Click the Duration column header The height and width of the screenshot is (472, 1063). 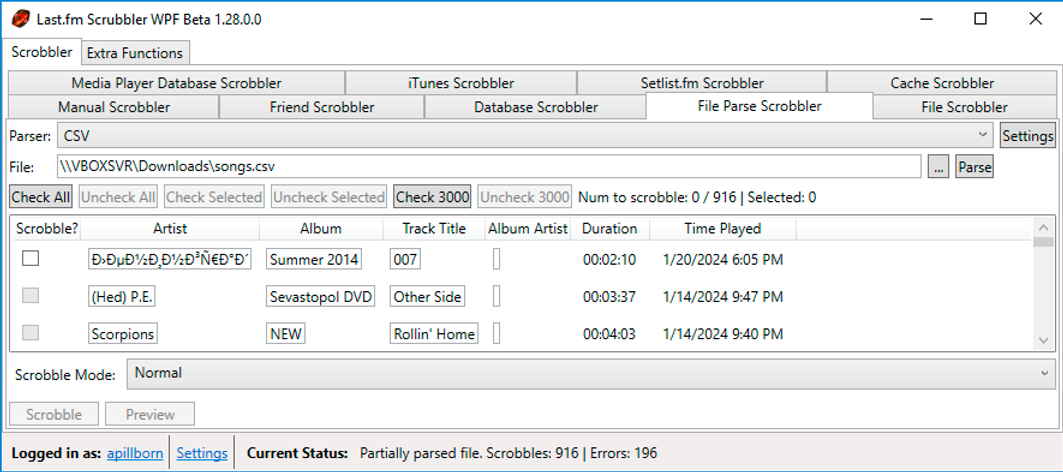coord(610,229)
